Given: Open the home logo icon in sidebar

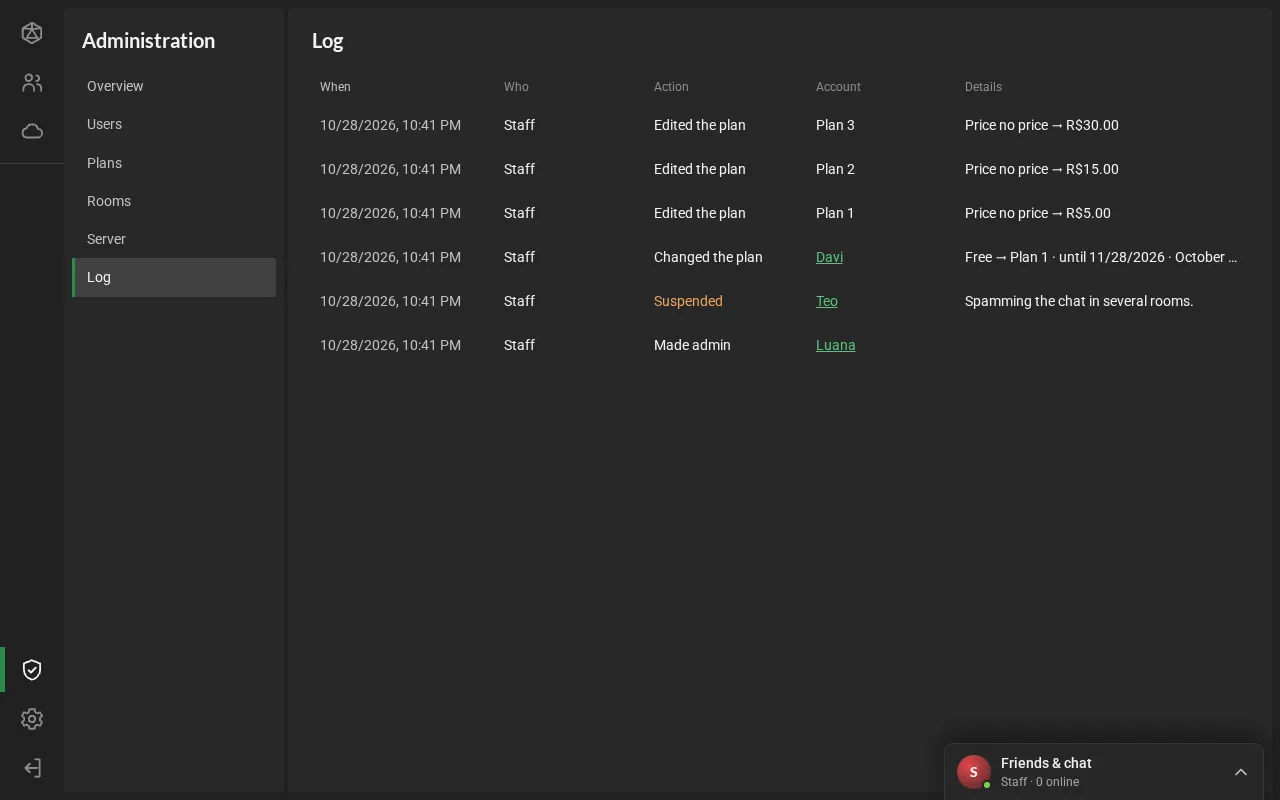Looking at the screenshot, I should pos(32,33).
